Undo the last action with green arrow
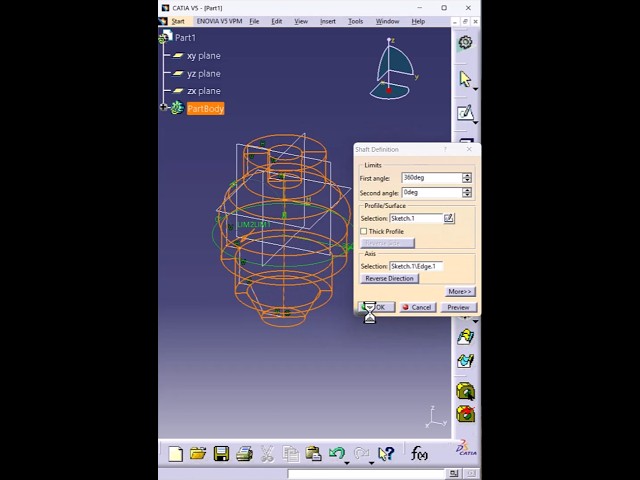The image size is (640, 480). click(x=337, y=453)
